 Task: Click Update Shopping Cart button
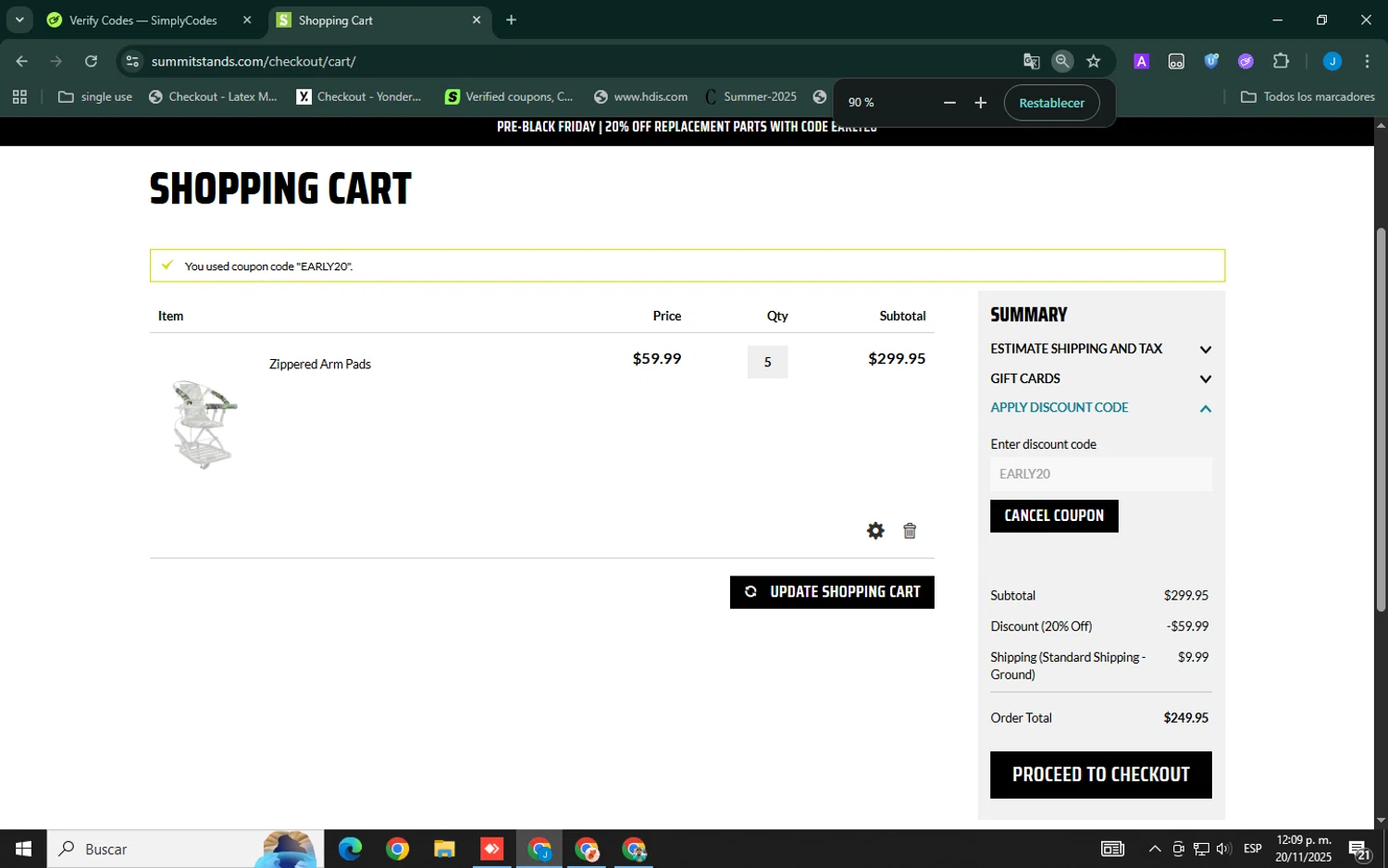pyautogui.click(x=832, y=592)
